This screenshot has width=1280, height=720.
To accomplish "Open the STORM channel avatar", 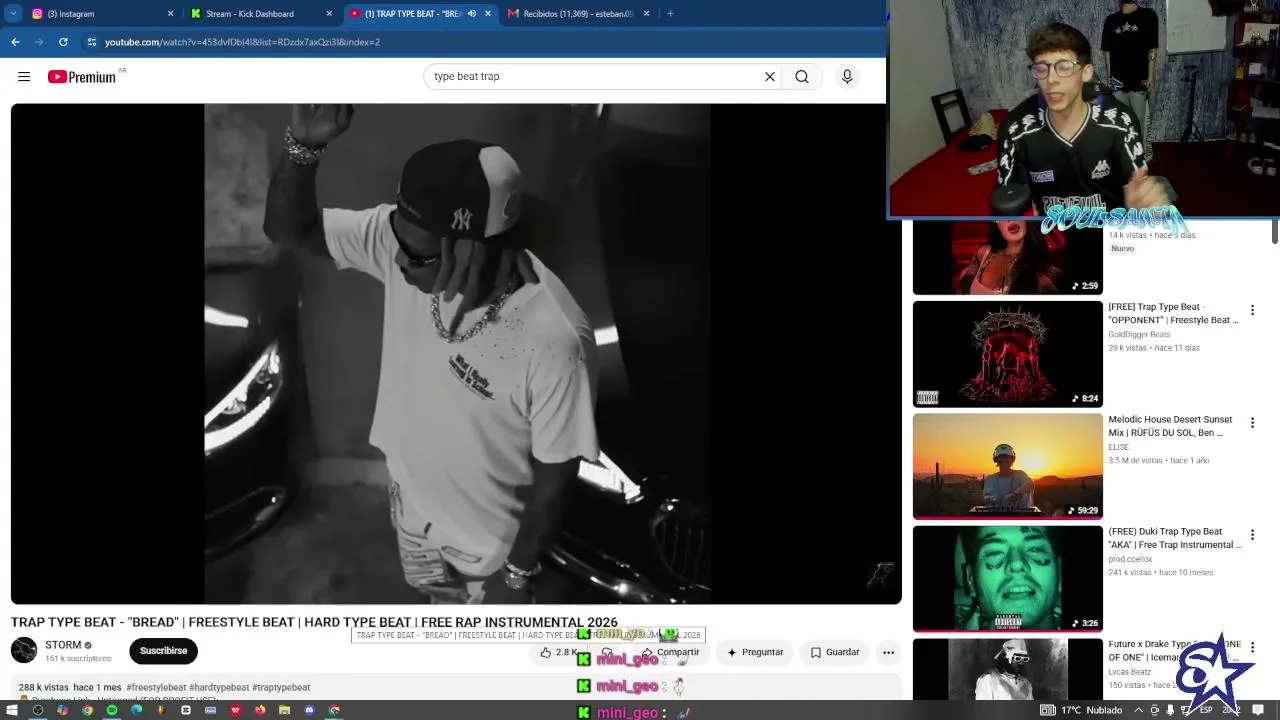I will [x=24, y=650].
